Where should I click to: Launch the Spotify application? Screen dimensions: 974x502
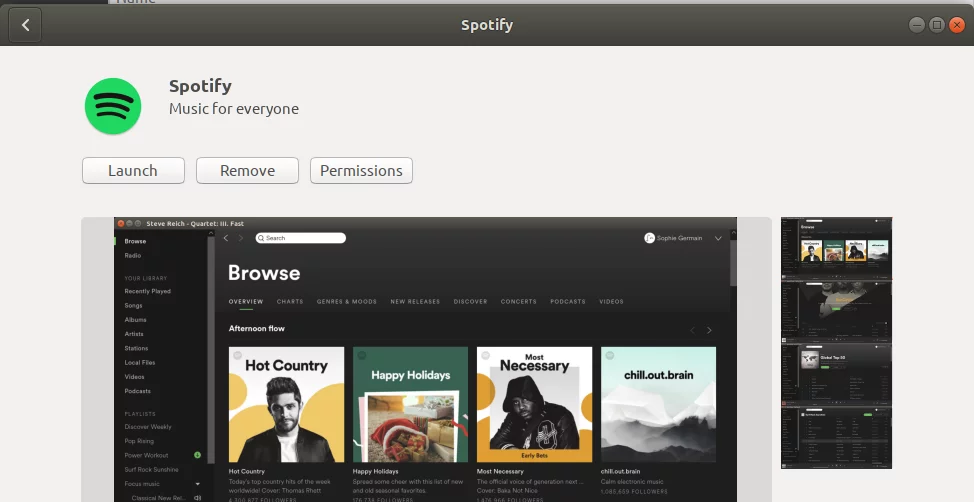click(133, 170)
